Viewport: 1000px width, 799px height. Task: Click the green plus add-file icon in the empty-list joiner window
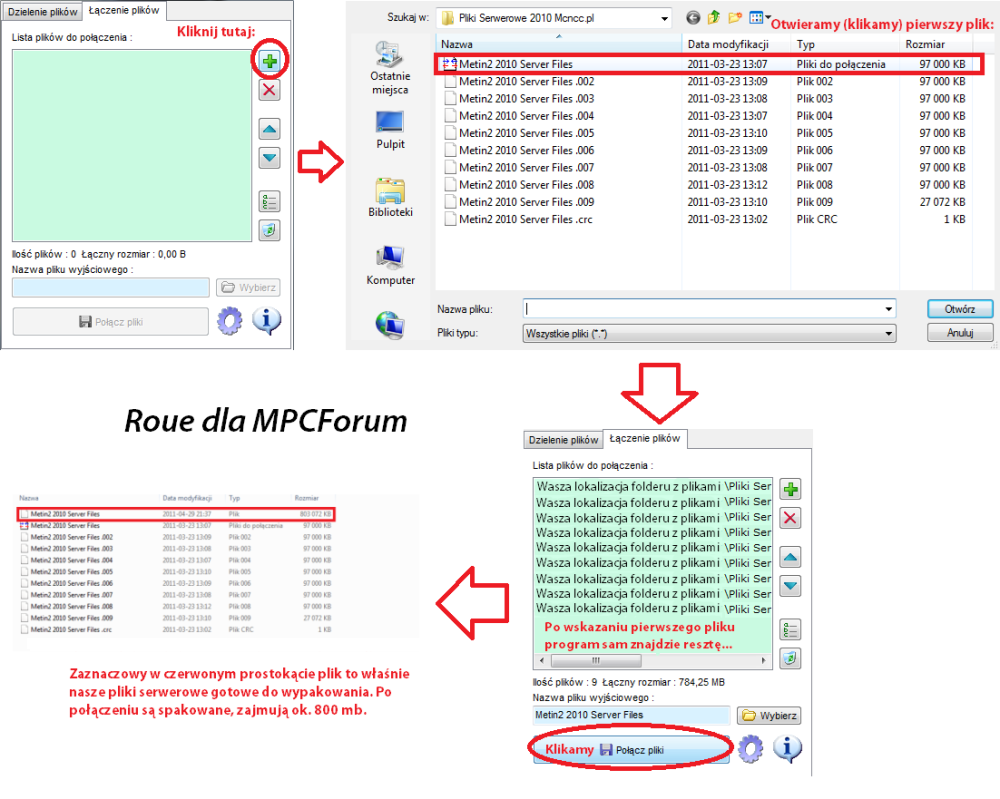[x=270, y=61]
